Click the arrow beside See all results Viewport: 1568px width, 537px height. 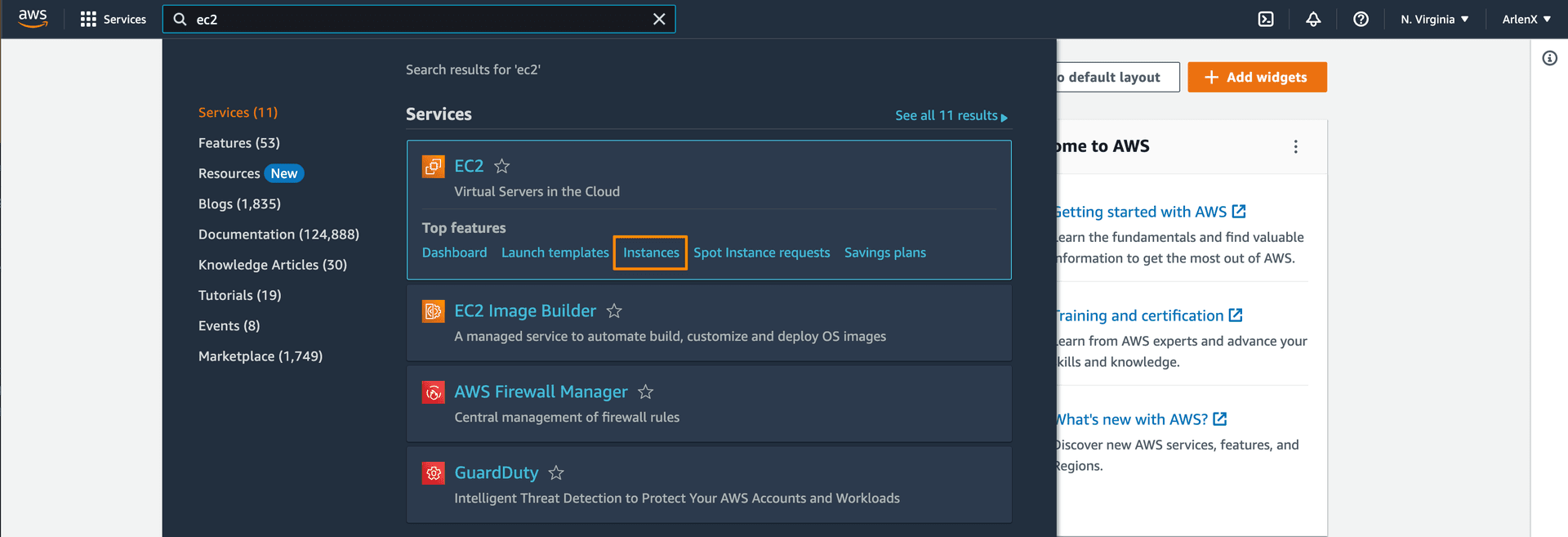(1004, 118)
